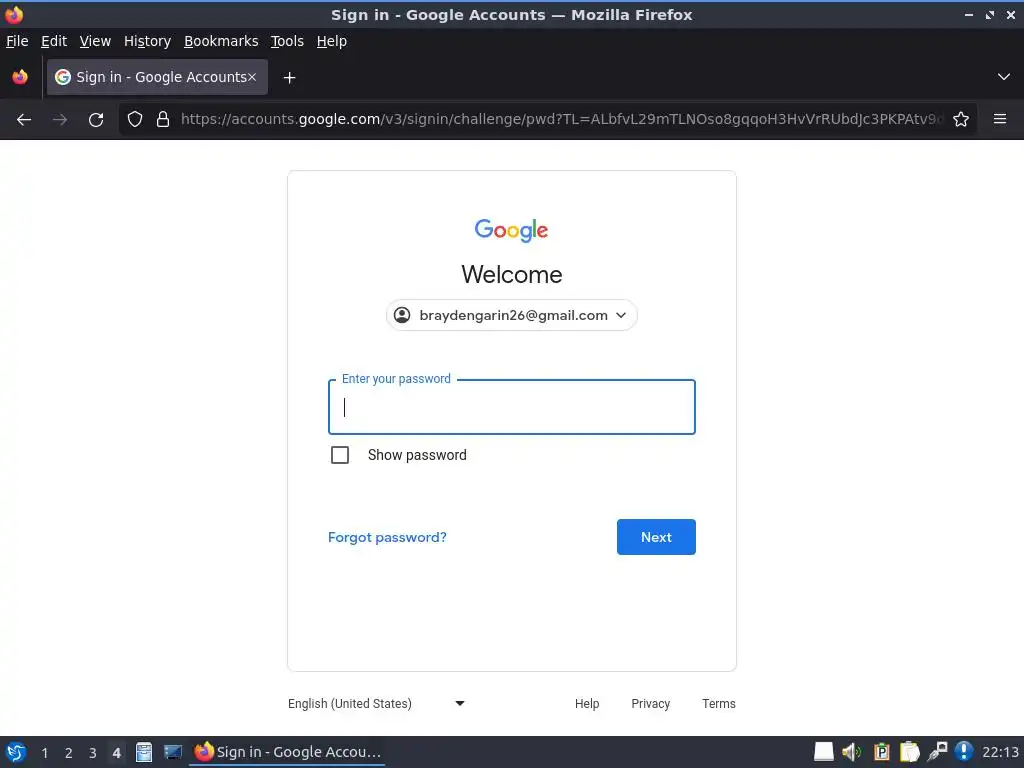Open the green P tray icon
This screenshot has width=1024, height=768.
(881, 752)
